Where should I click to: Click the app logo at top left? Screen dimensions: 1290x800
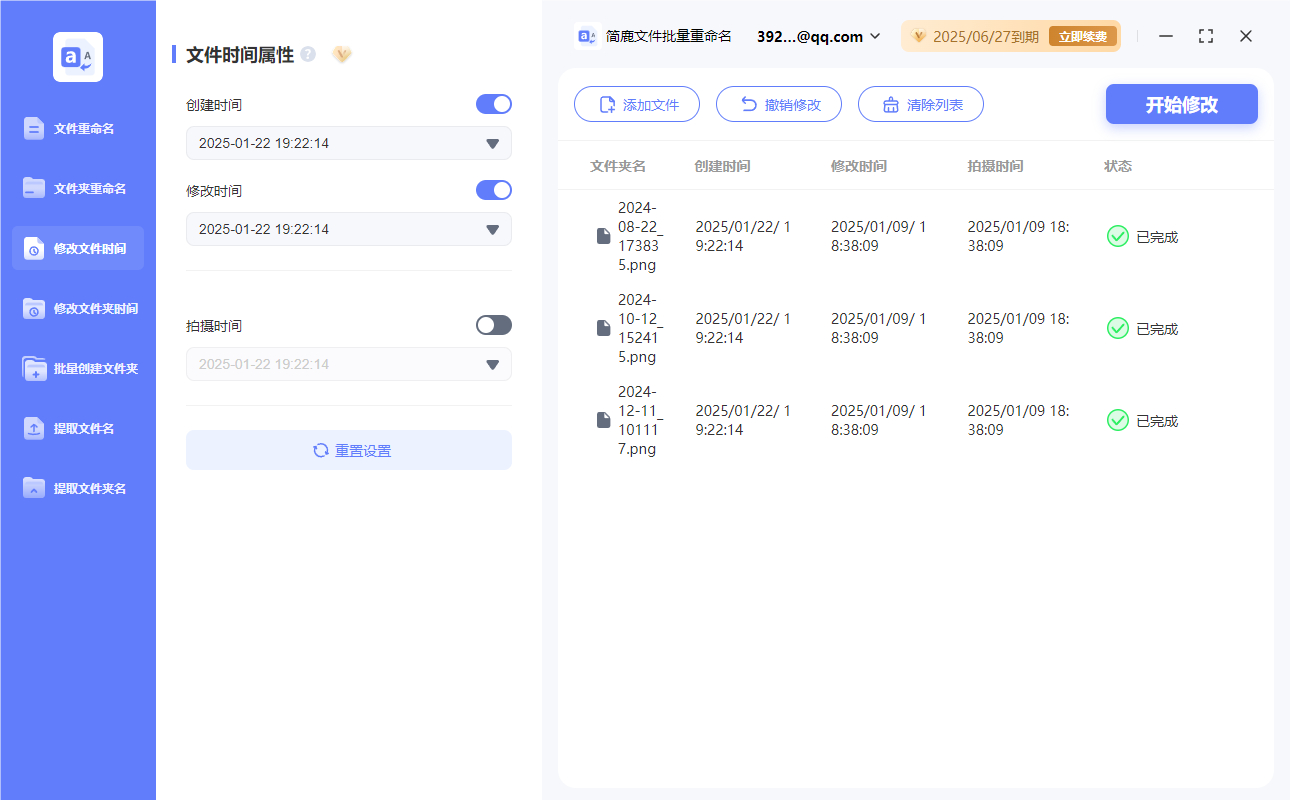pyautogui.click(x=78, y=57)
